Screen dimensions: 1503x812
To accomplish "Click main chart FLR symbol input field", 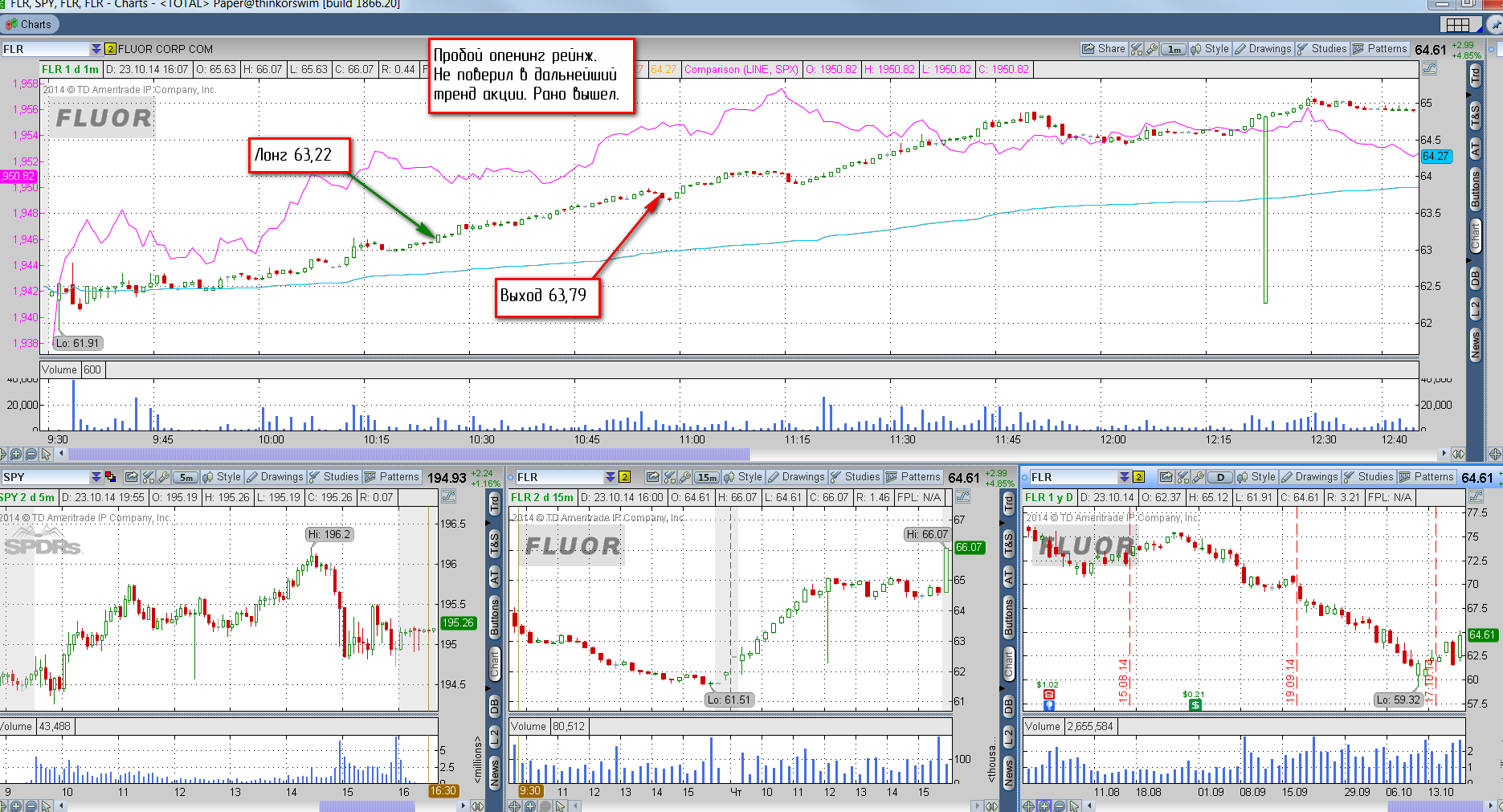I will (x=45, y=49).
